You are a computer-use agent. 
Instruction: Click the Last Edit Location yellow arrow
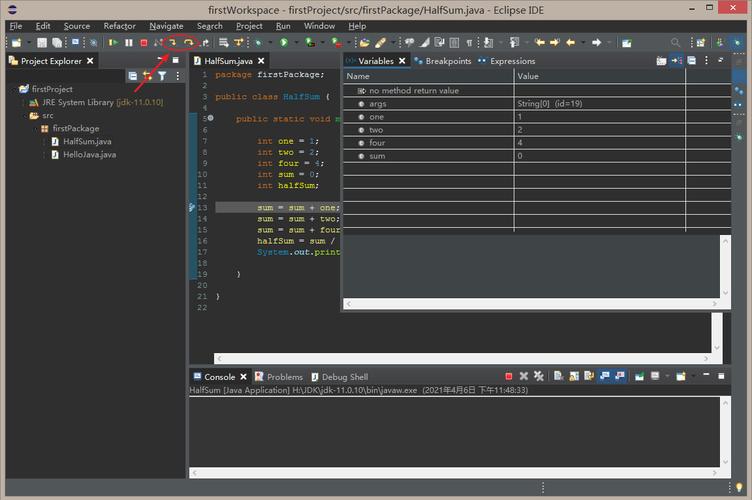(x=540, y=43)
